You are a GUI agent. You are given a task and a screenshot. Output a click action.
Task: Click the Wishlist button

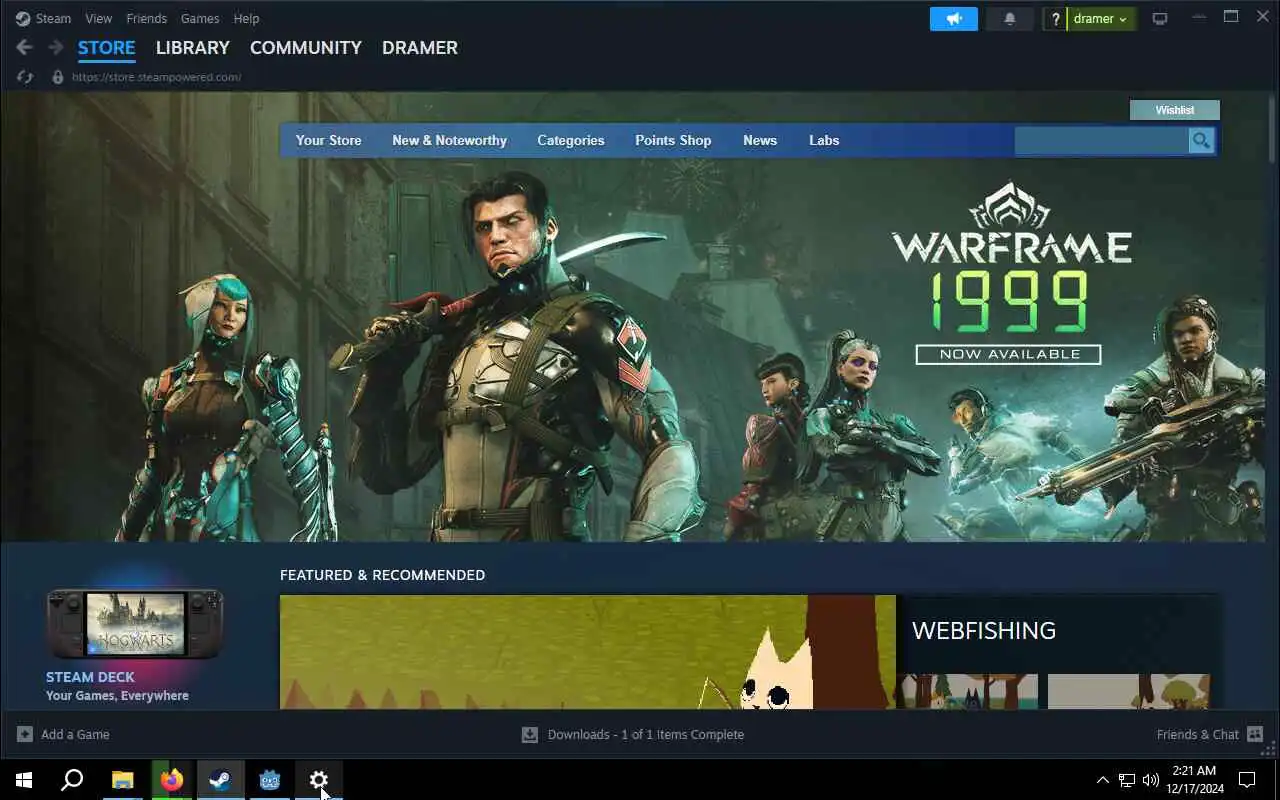point(1175,110)
